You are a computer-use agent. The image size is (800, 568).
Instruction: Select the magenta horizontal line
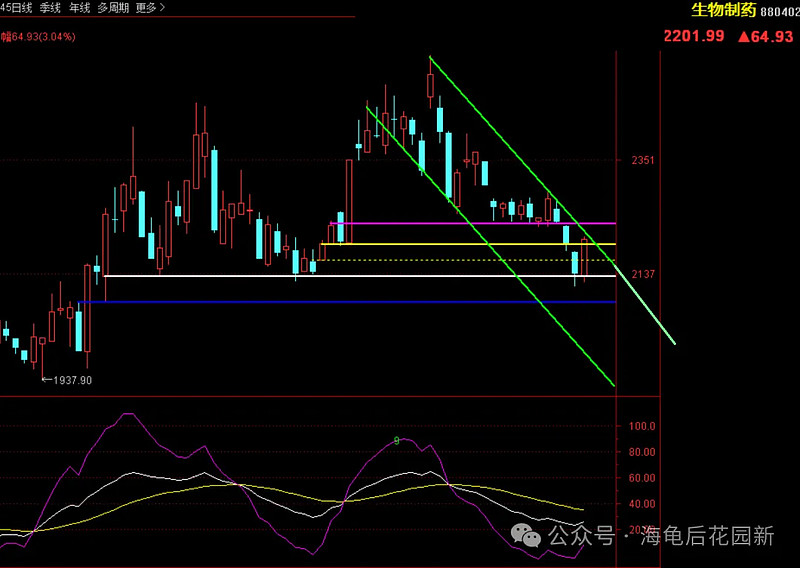[473, 223]
